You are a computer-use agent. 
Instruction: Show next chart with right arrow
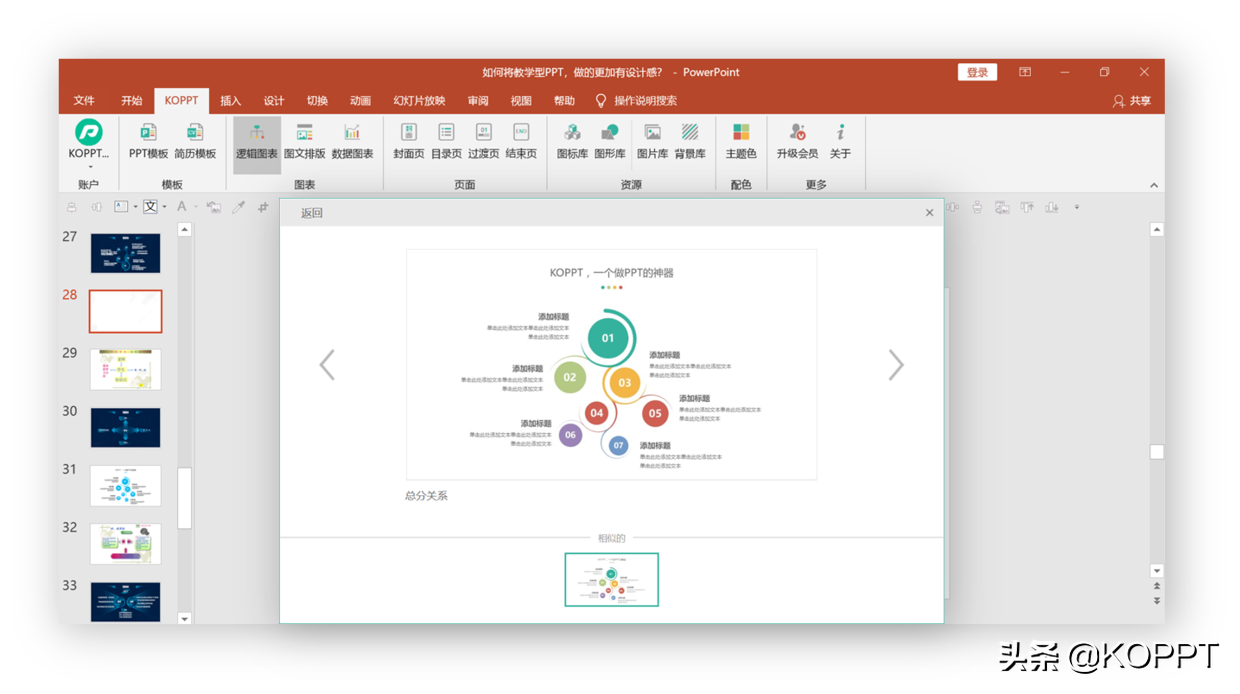pyautogui.click(x=896, y=365)
